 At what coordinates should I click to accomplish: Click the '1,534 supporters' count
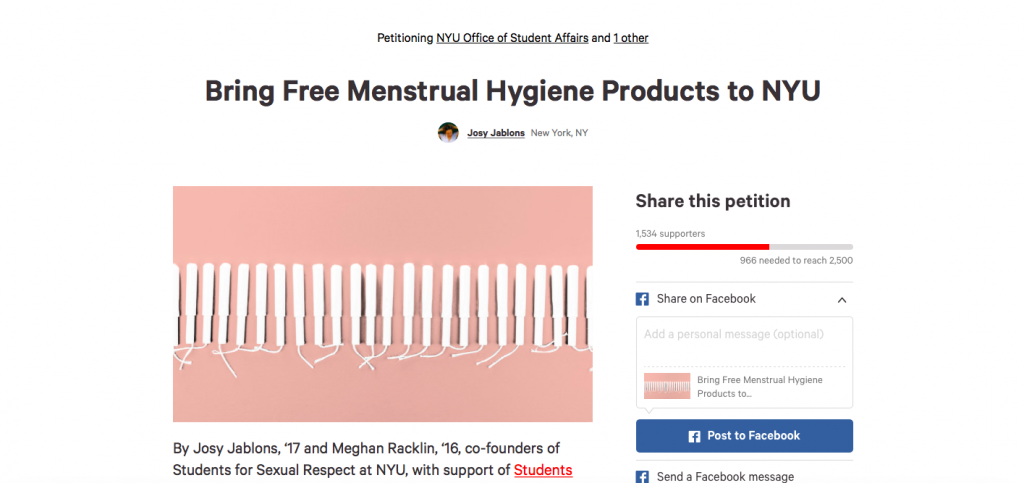[x=670, y=233]
